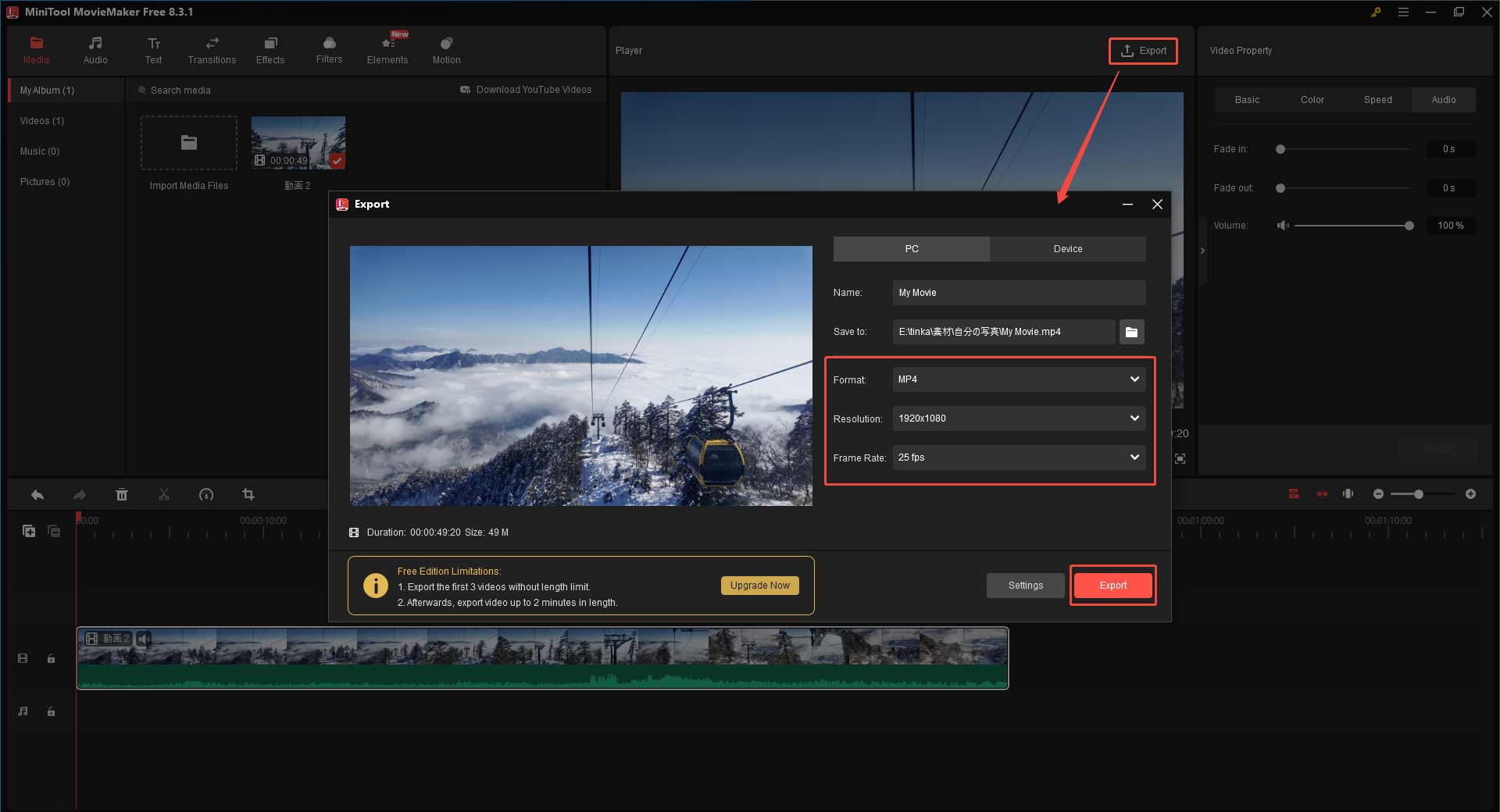Viewport: 1500px width, 812px height.
Task: Open the Format dropdown showing MP4
Action: (x=1018, y=379)
